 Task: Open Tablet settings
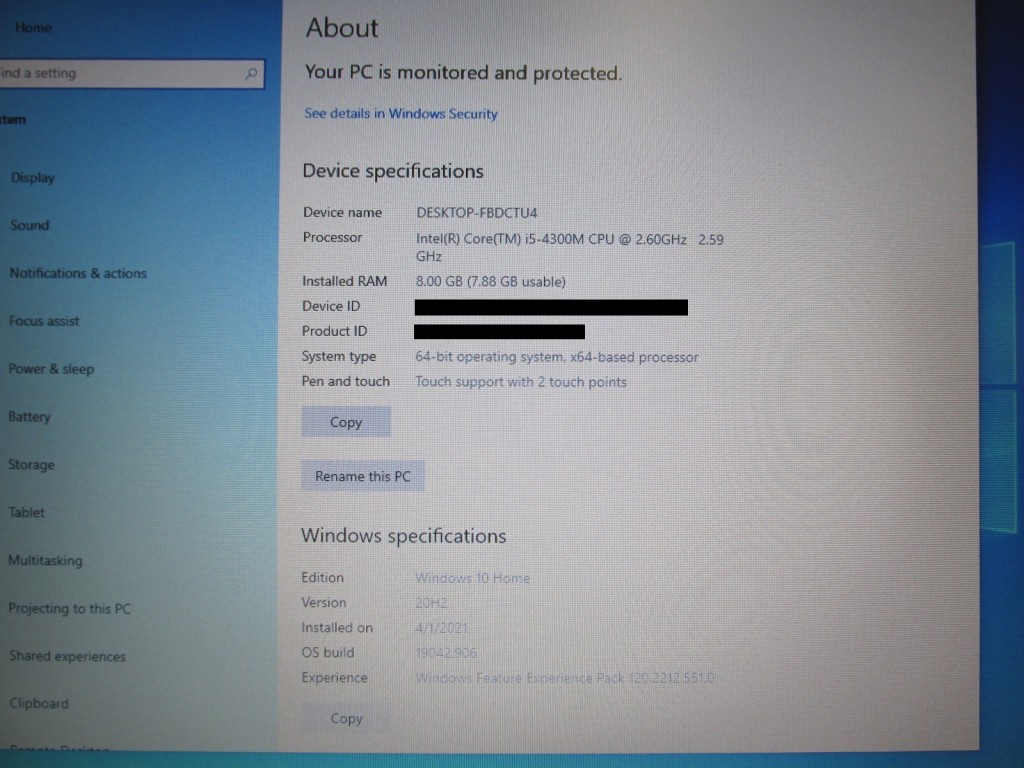click(26, 513)
